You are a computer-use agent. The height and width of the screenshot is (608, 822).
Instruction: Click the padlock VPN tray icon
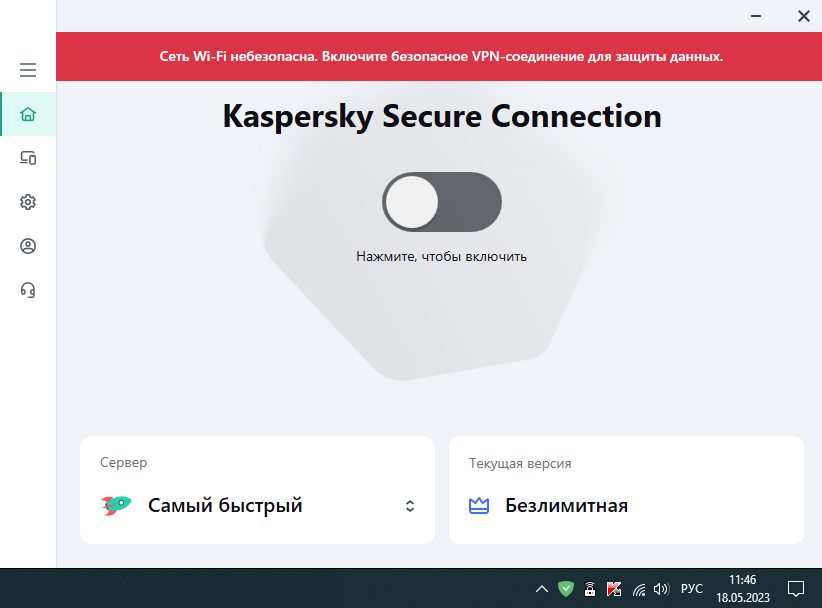click(x=590, y=589)
